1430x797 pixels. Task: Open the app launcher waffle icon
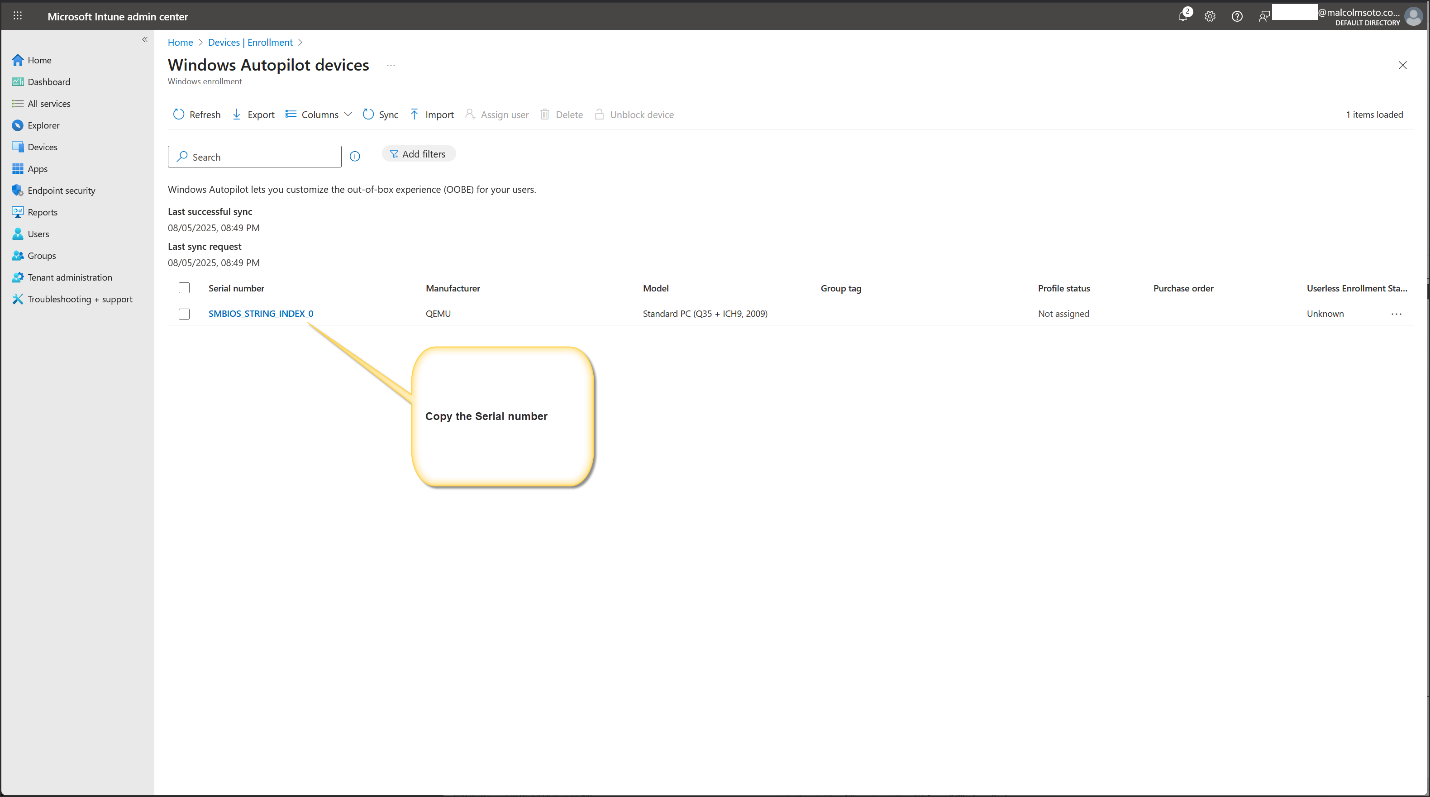click(17, 16)
